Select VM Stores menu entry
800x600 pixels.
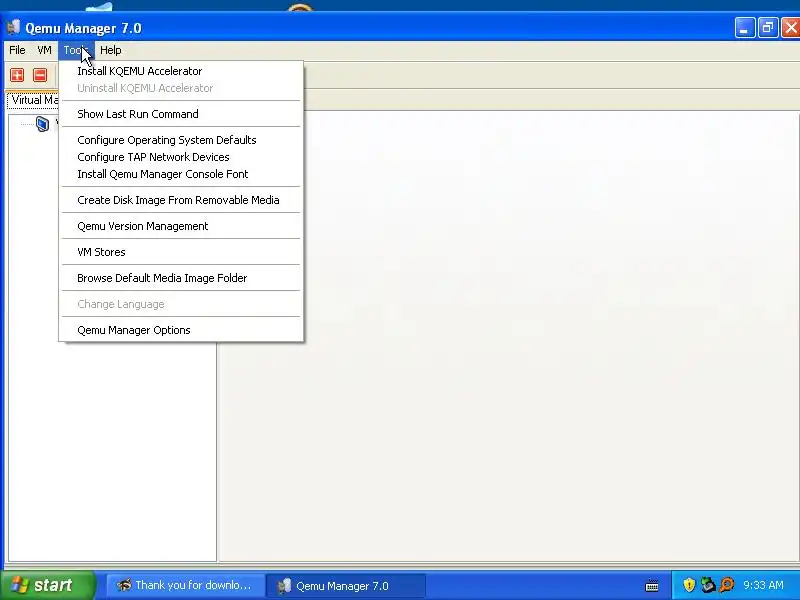click(x=181, y=252)
